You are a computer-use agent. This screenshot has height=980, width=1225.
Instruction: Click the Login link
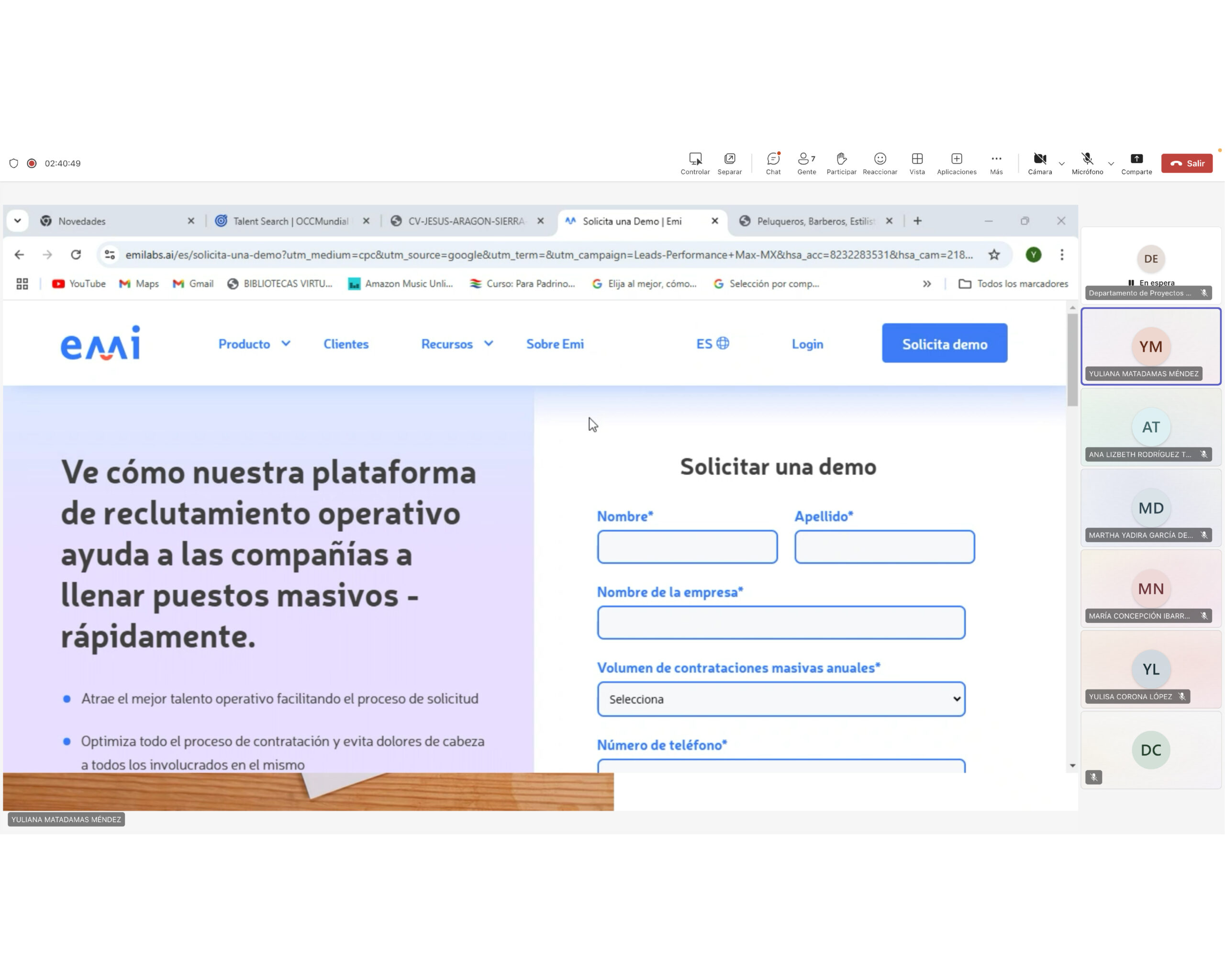pyautogui.click(x=807, y=344)
